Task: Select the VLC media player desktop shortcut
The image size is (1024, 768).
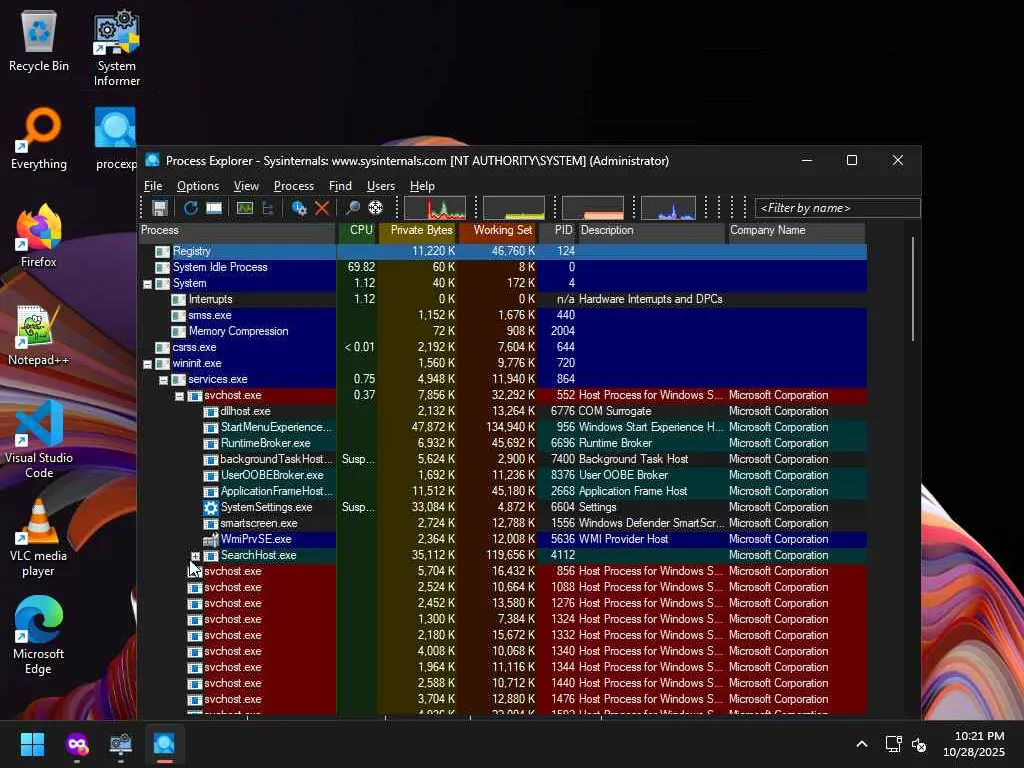Action: pos(39,538)
